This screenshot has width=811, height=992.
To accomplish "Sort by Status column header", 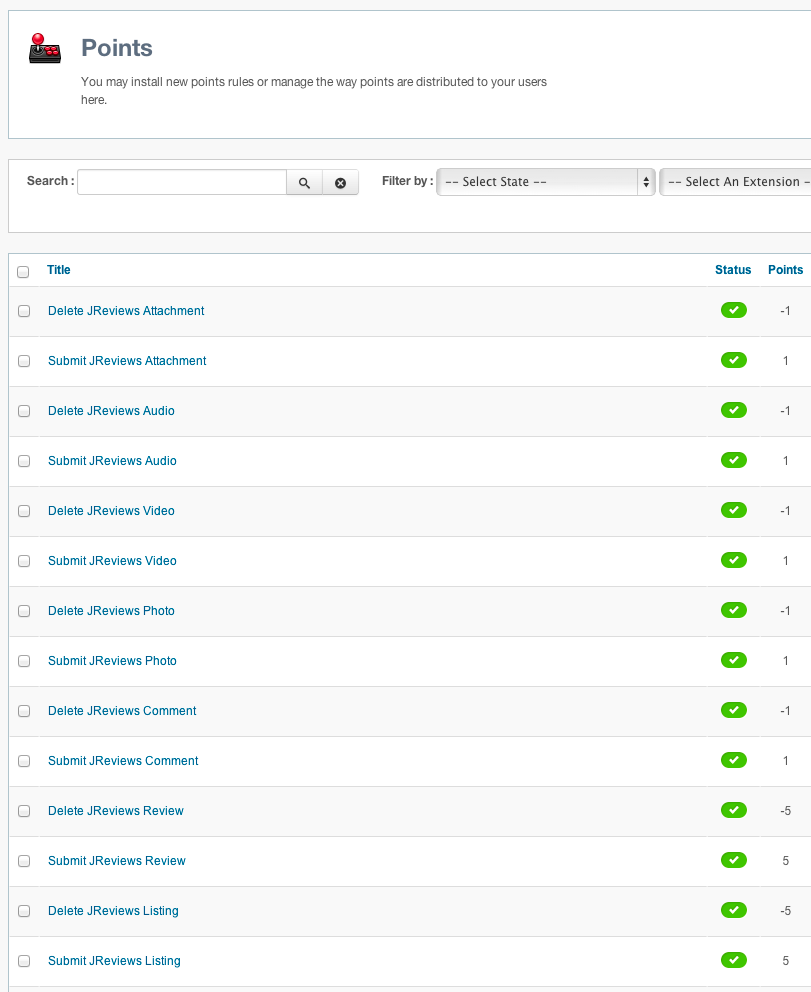I will (733, 270).
